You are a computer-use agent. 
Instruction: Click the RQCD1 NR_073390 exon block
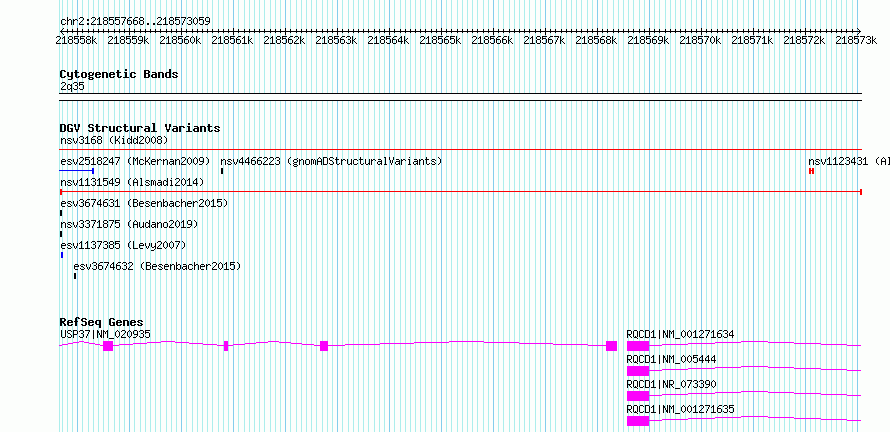pos(638,396)
